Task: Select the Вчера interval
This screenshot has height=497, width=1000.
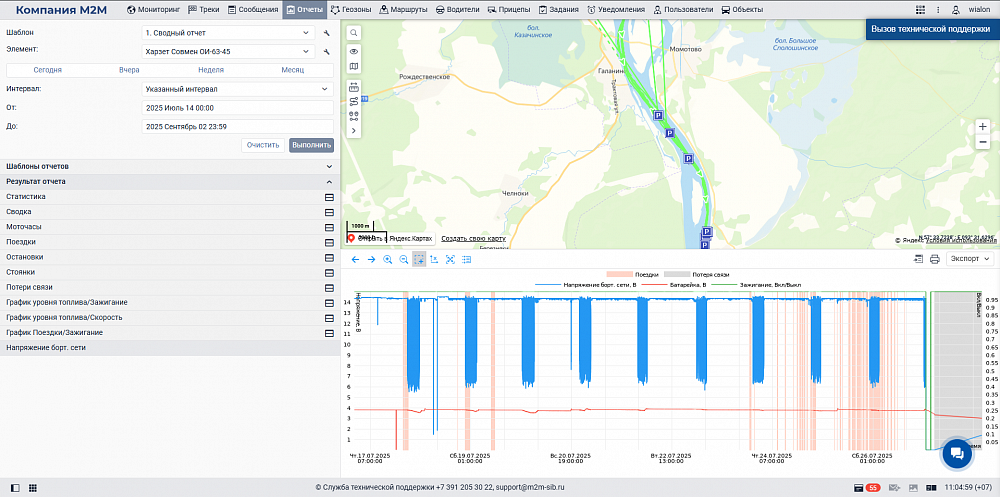Action: tap(129, 70)
